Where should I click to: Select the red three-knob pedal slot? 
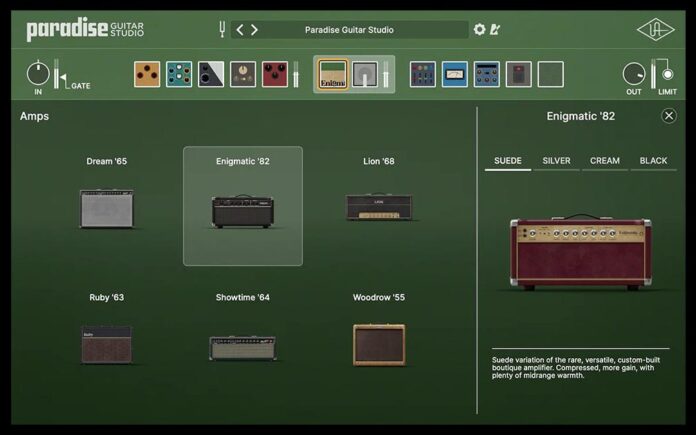coord(275,74)
